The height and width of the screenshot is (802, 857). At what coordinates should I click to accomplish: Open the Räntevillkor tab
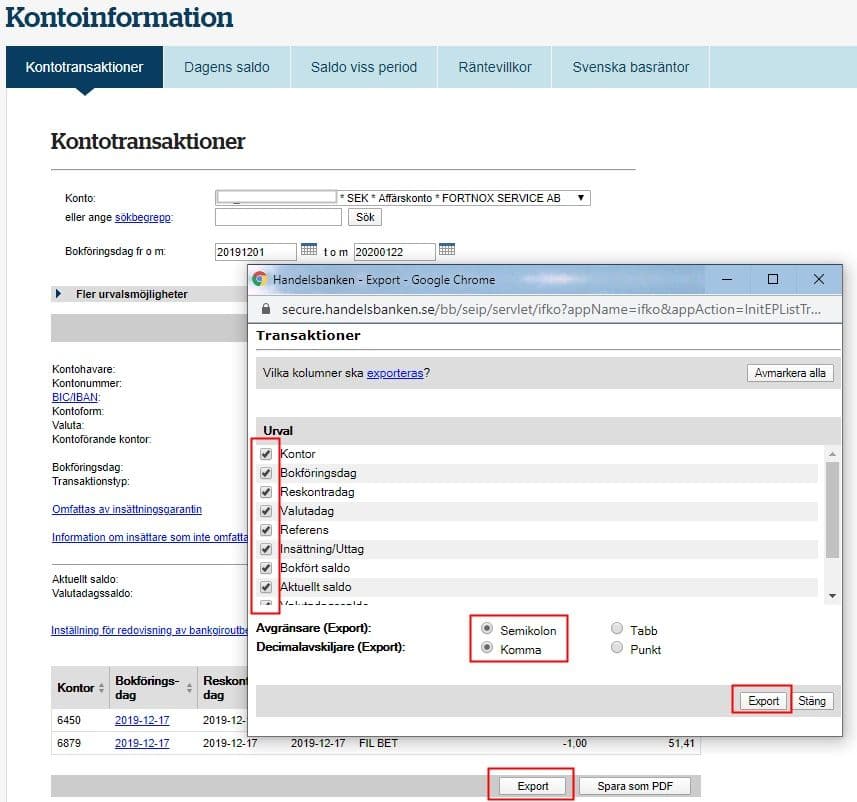point(495,67)
